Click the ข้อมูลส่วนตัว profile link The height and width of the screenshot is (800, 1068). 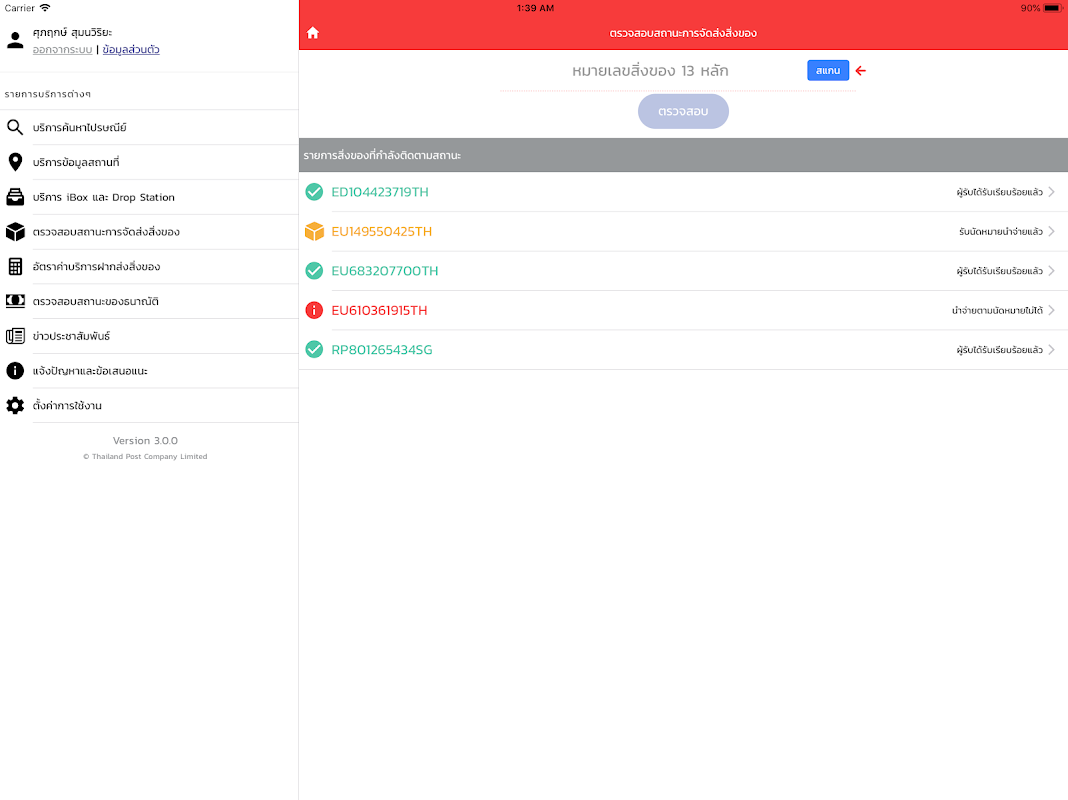click(x=131, y=50)
